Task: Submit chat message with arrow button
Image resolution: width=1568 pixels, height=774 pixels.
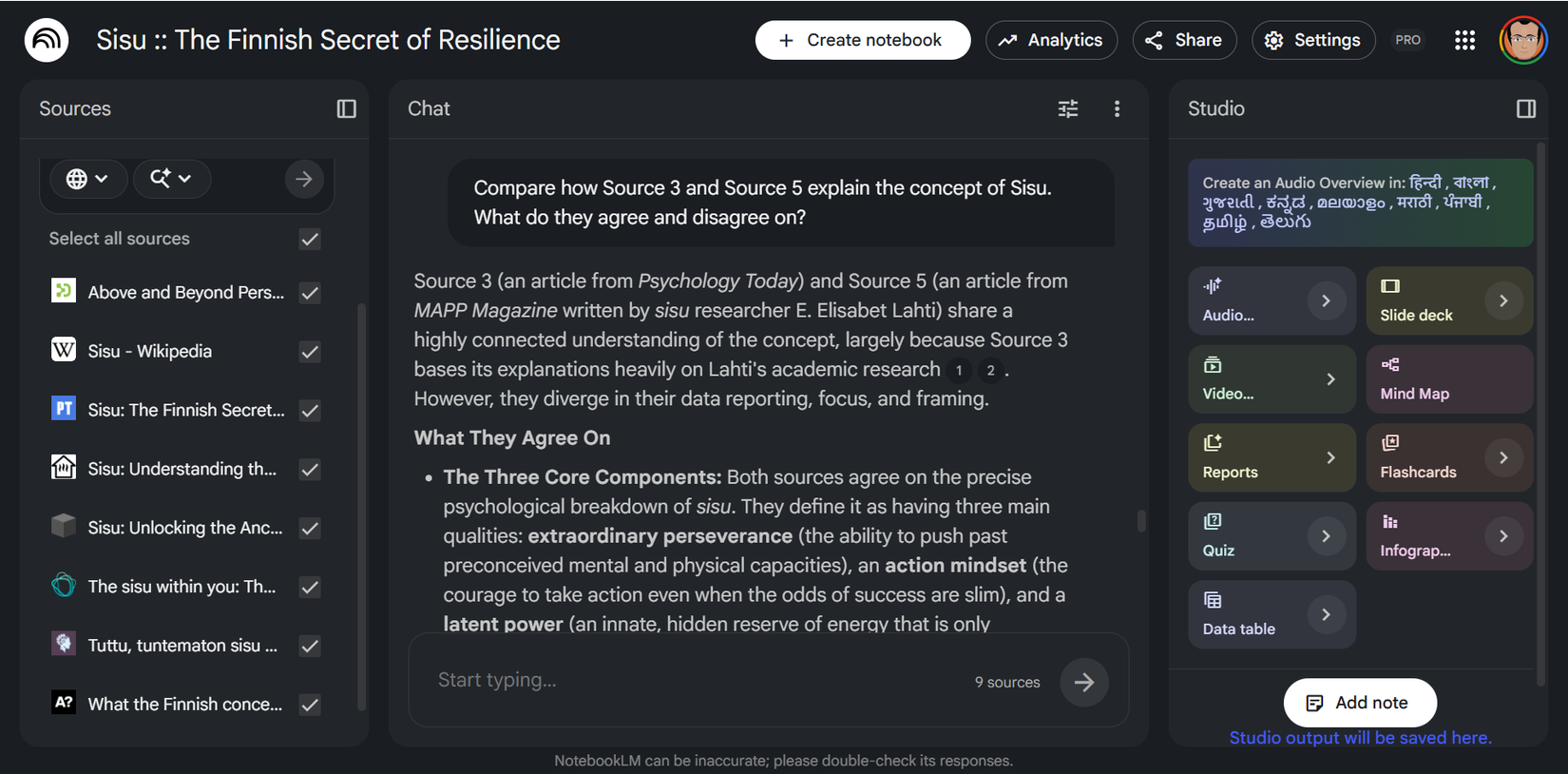Action: 1083,682
